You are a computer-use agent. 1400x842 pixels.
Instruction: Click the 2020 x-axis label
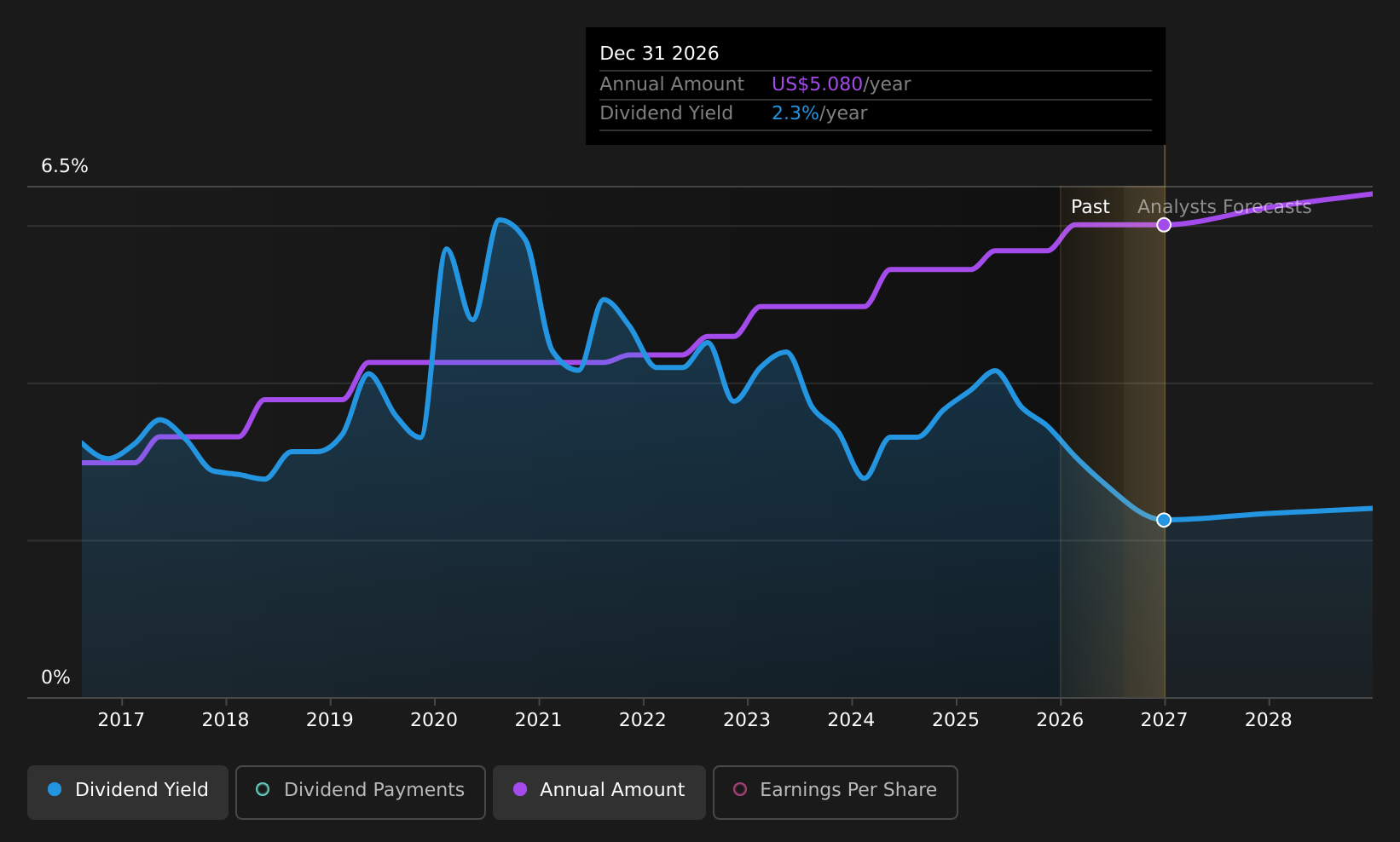point(434,720)
